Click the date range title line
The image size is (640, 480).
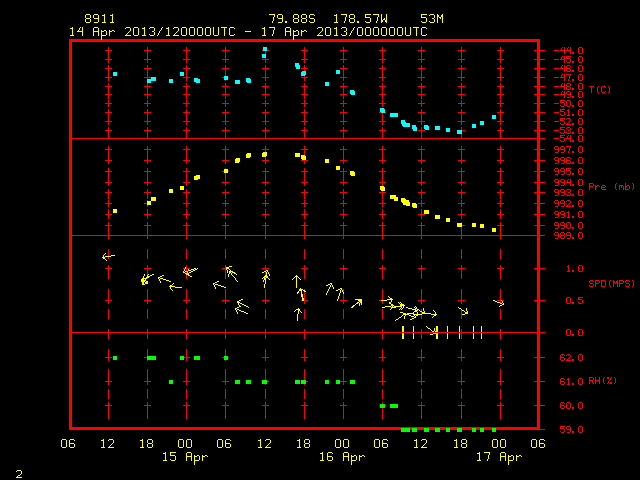(248, 32)
